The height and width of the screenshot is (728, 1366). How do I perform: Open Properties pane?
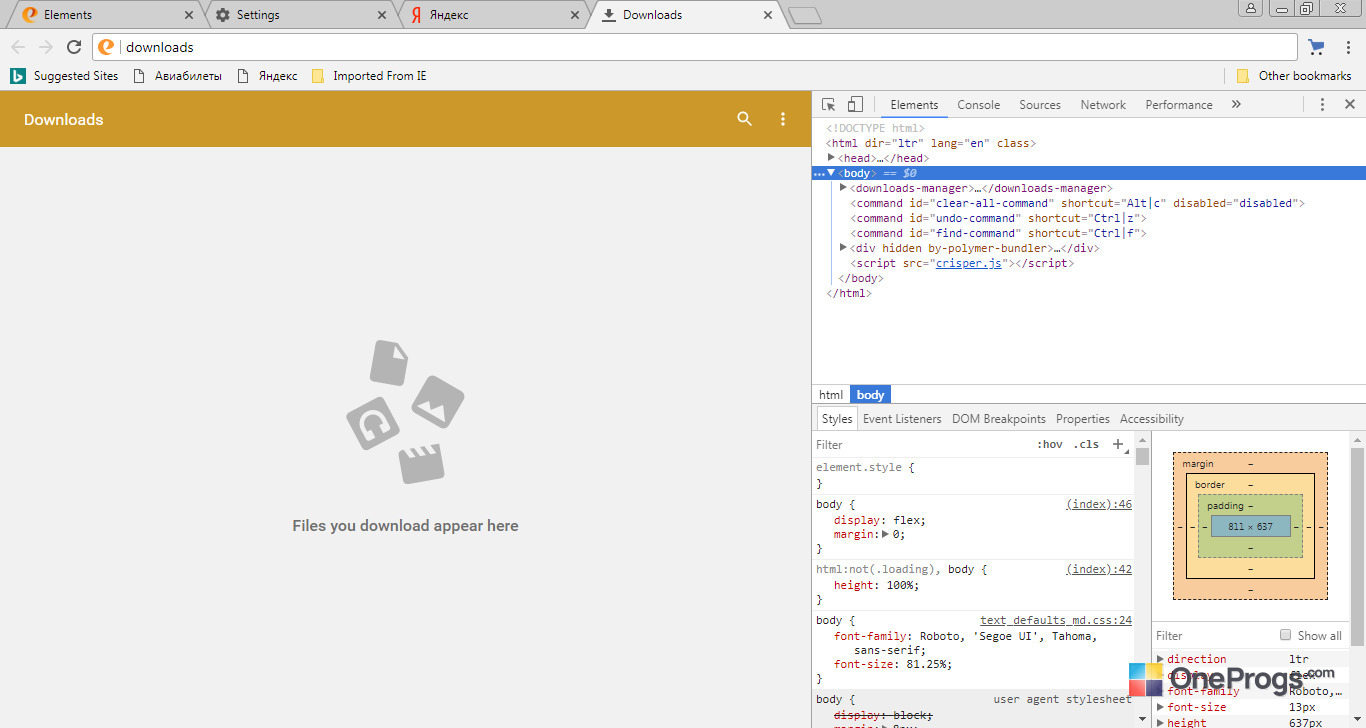click(x=1083, y=419)
